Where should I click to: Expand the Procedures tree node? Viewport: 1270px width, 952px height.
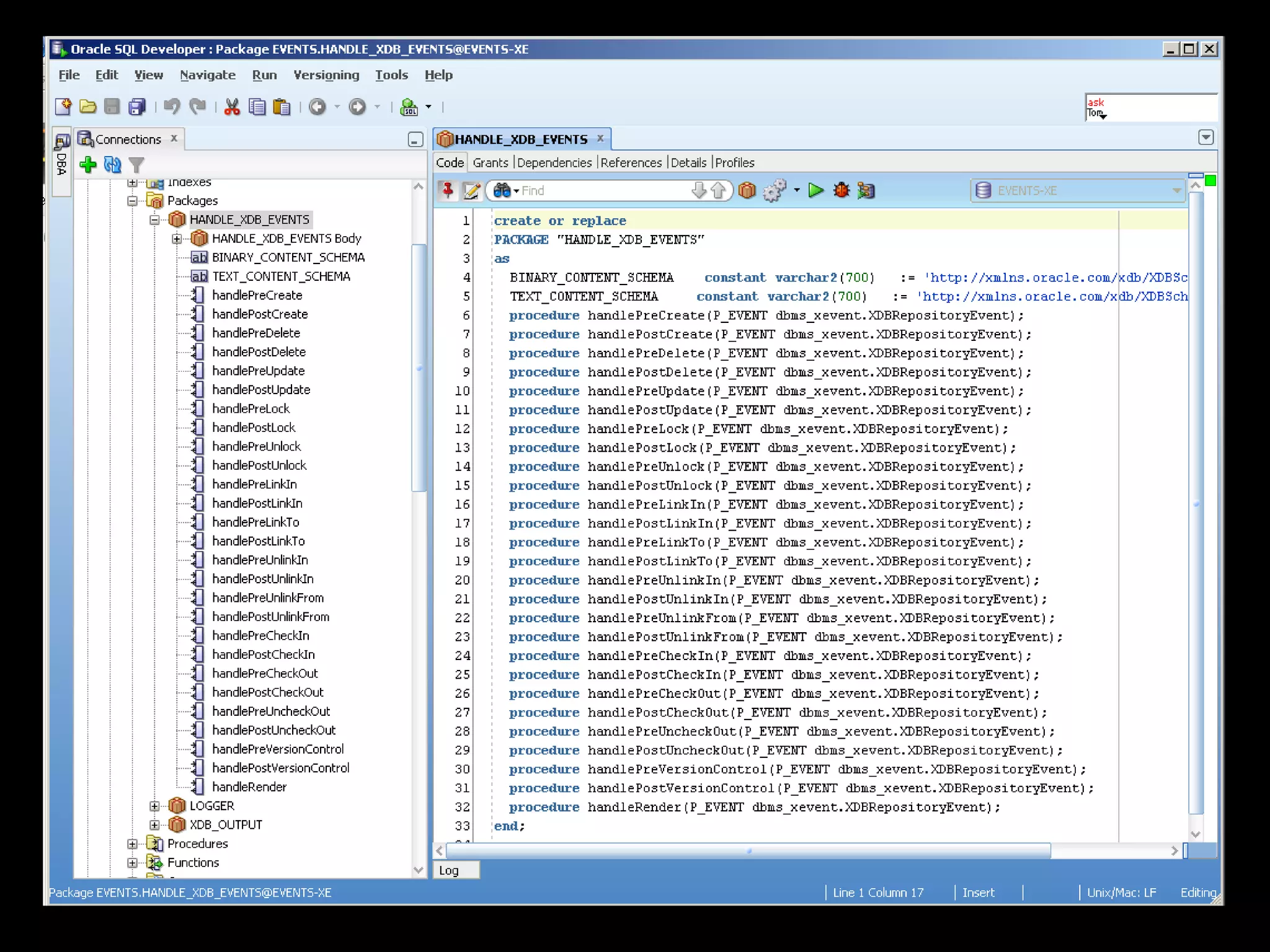pos(132,844)
